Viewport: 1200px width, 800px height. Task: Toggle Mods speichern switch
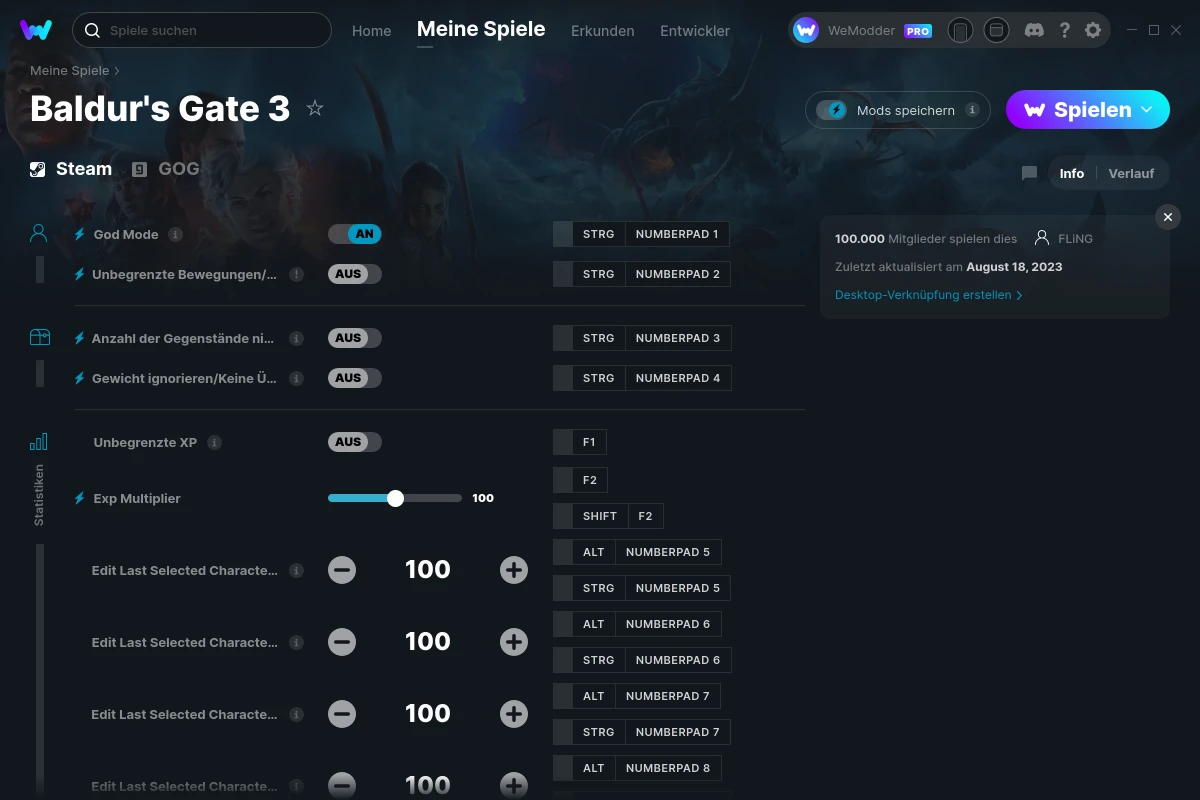click(832, 110)
